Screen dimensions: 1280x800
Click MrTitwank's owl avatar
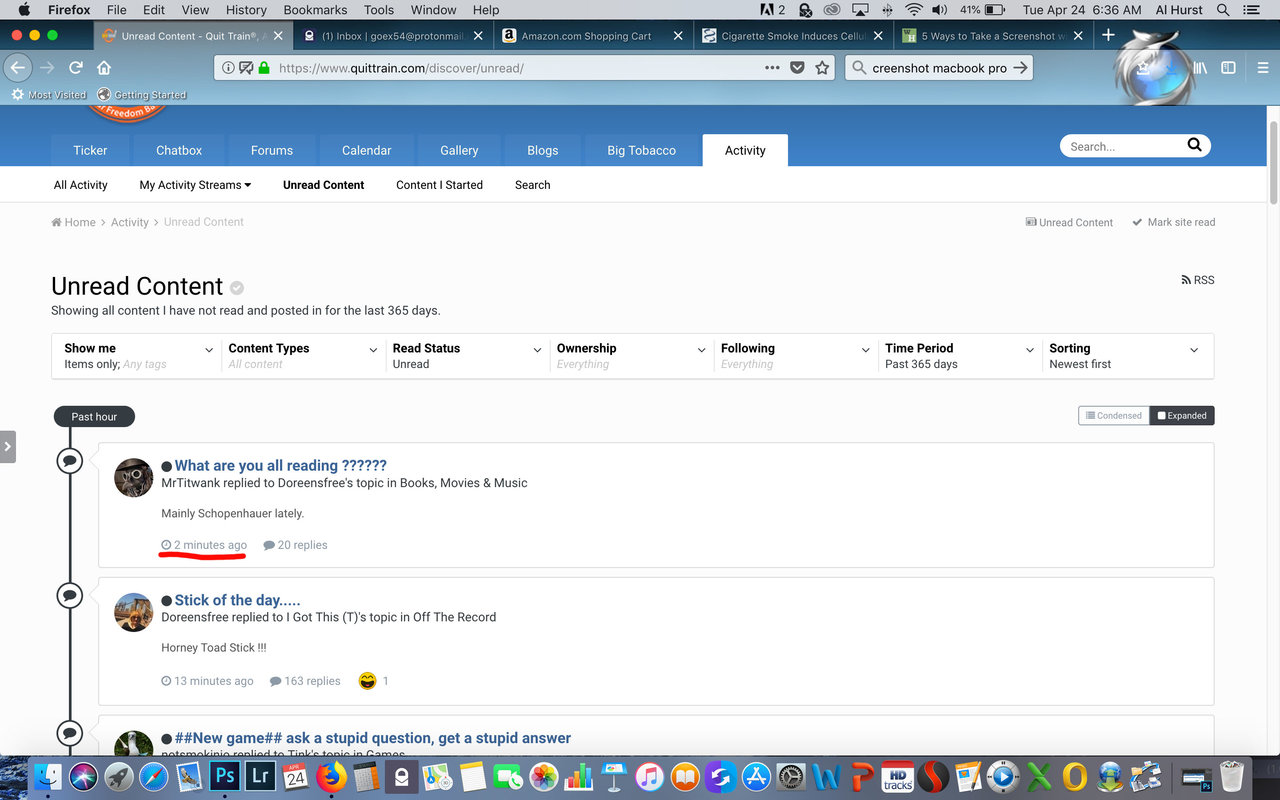[134, 478]
